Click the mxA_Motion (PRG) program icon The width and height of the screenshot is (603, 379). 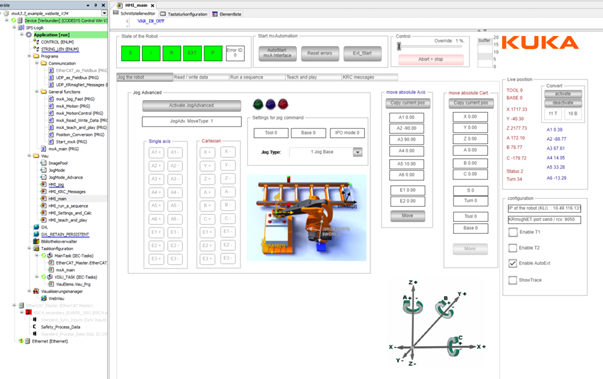[51, 106]
